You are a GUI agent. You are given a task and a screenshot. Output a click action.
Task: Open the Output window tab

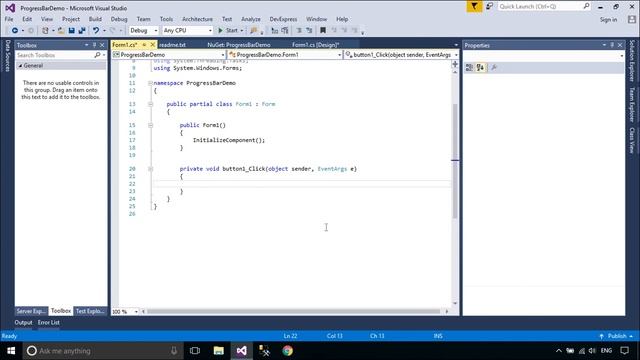click(x=23, y=322)
